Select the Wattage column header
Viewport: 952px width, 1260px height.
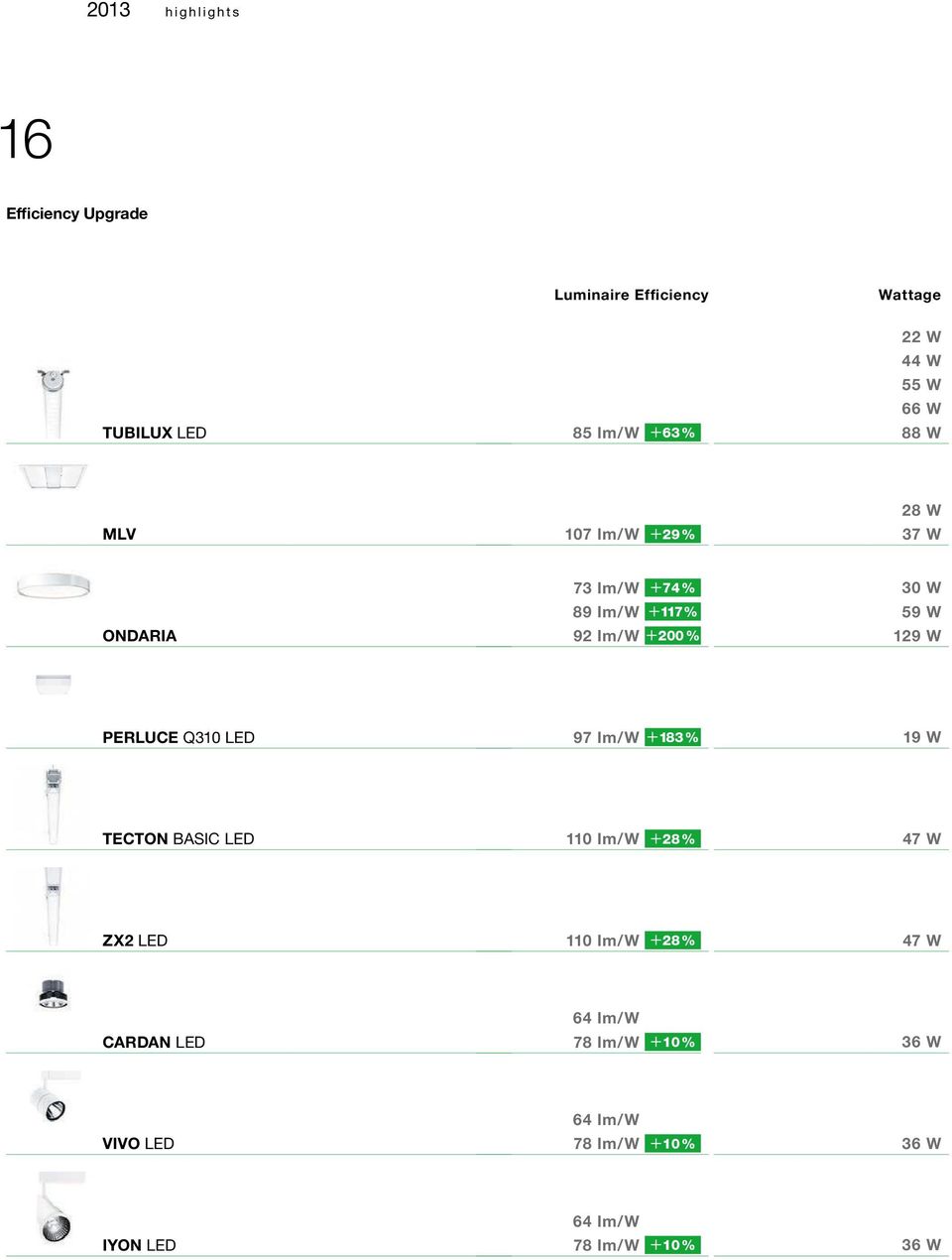point(909,295)
